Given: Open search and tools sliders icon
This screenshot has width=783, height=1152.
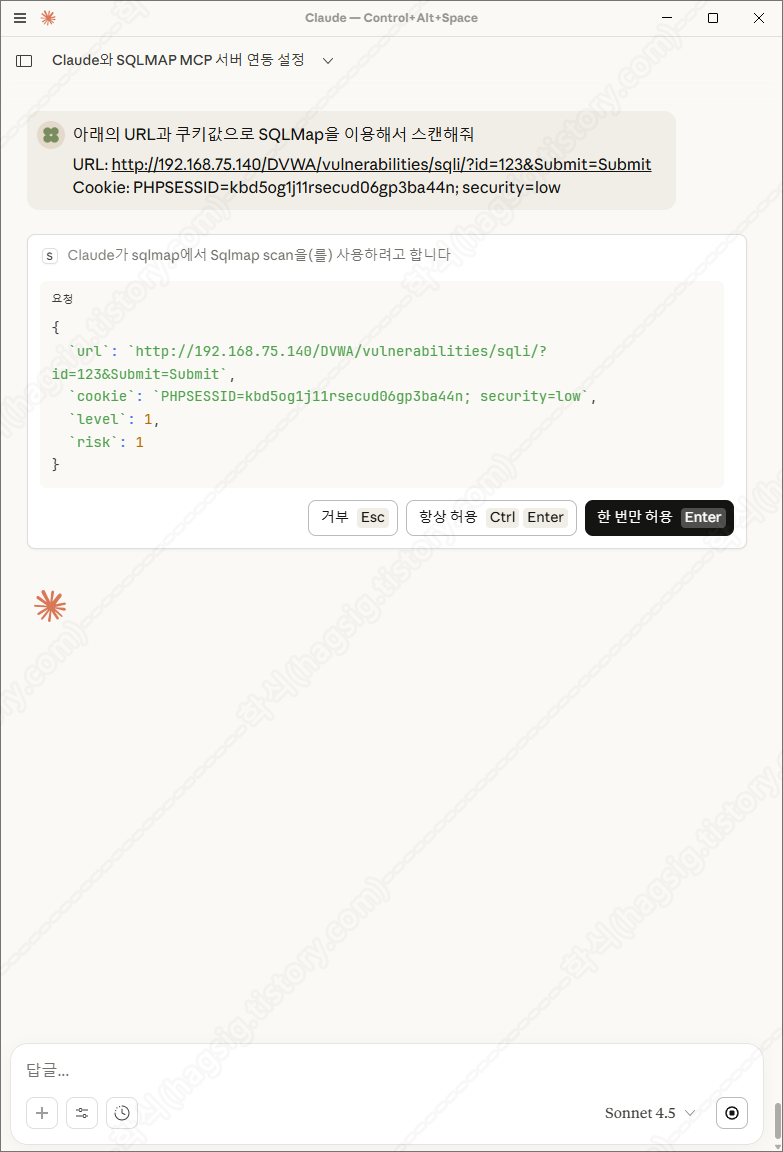Looking at the screenshot, I should pyautogui.click(x=82, y=1112).
